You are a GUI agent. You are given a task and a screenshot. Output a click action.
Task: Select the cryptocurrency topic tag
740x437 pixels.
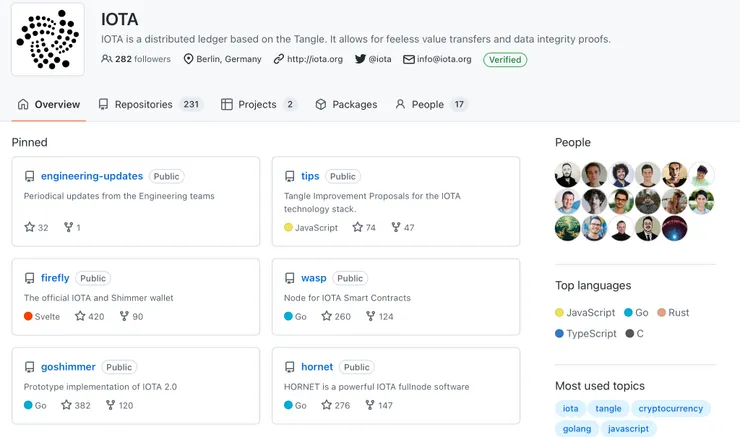[x=671, y=408]
